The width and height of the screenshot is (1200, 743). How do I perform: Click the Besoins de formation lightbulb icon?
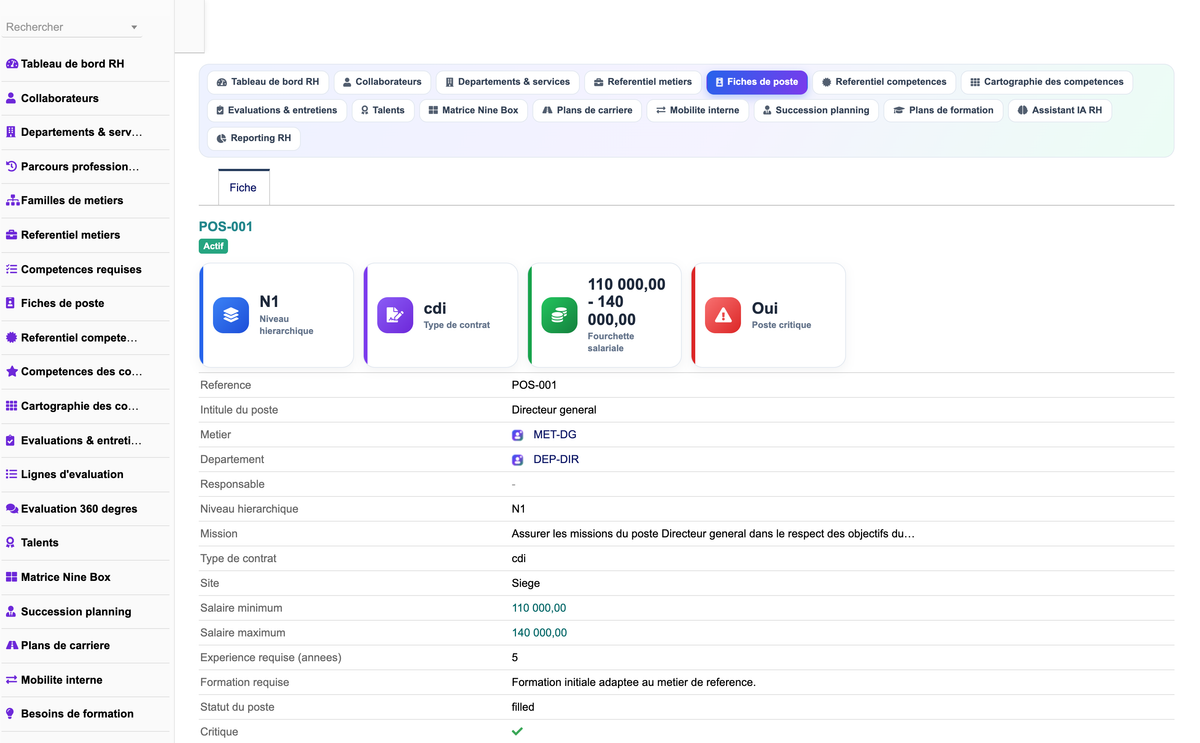click(x=12, y=713)
